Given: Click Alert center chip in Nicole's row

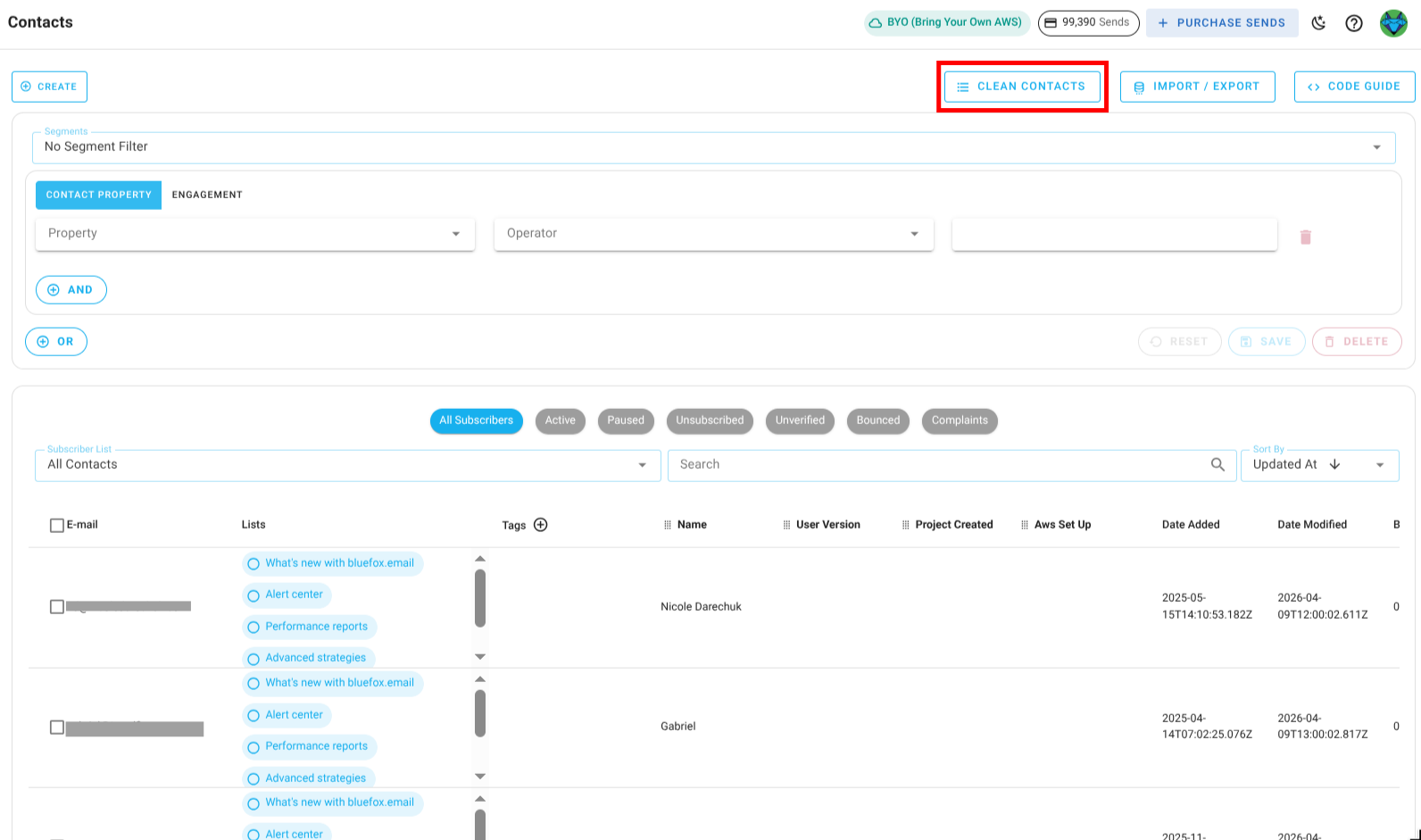Looking at the screenshot, I should [x=287, y=595].
